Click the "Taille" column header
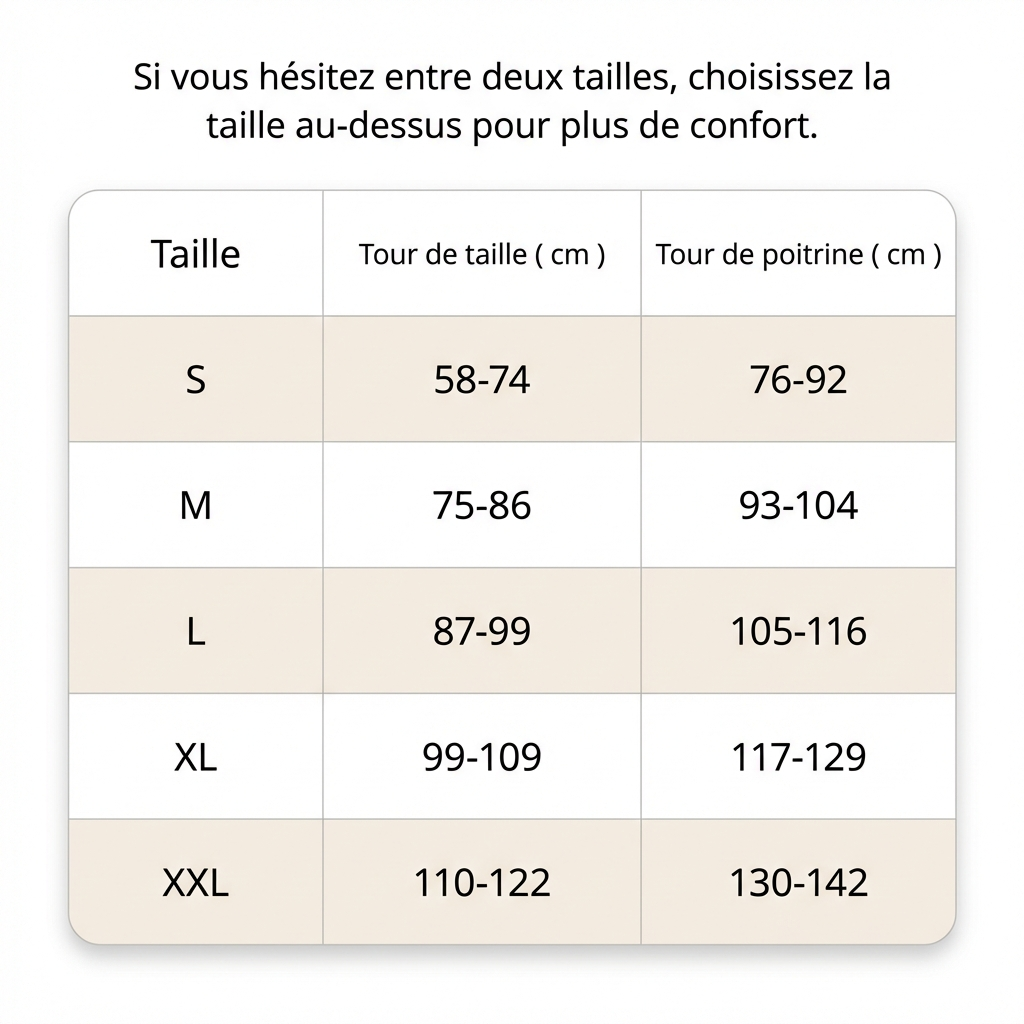 click(x=196, y=254)
